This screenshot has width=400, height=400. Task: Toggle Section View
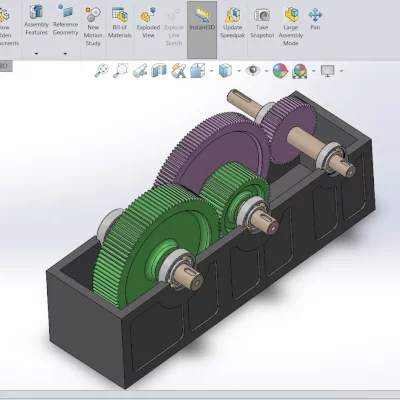click(x=159, y=71)
